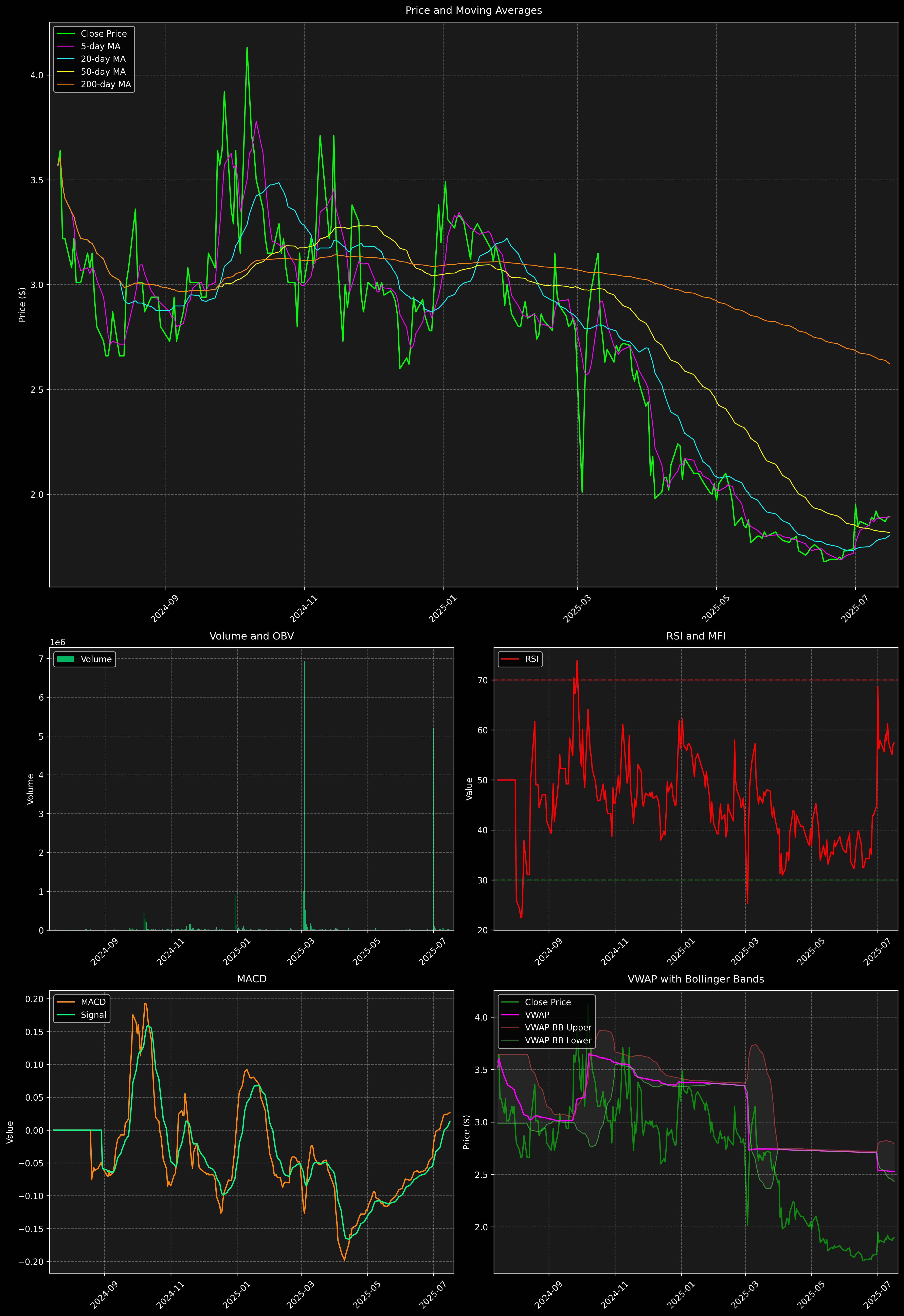Click the 2024-09 date tick under Volume chart
Image resolution: width=904 pixels, height=1316 pixels.
click(104, 952)
